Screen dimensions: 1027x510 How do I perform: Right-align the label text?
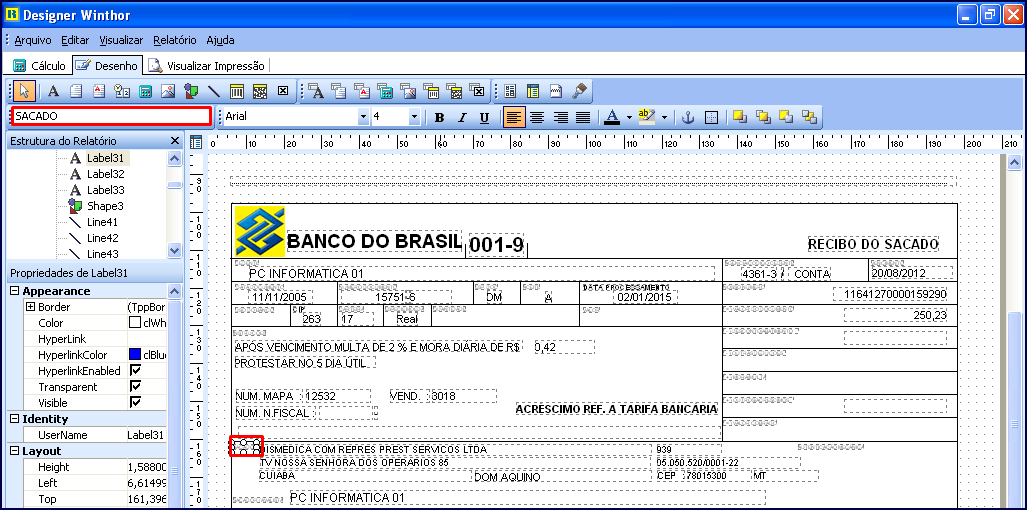pyautogui.click(x=560, y=118)
